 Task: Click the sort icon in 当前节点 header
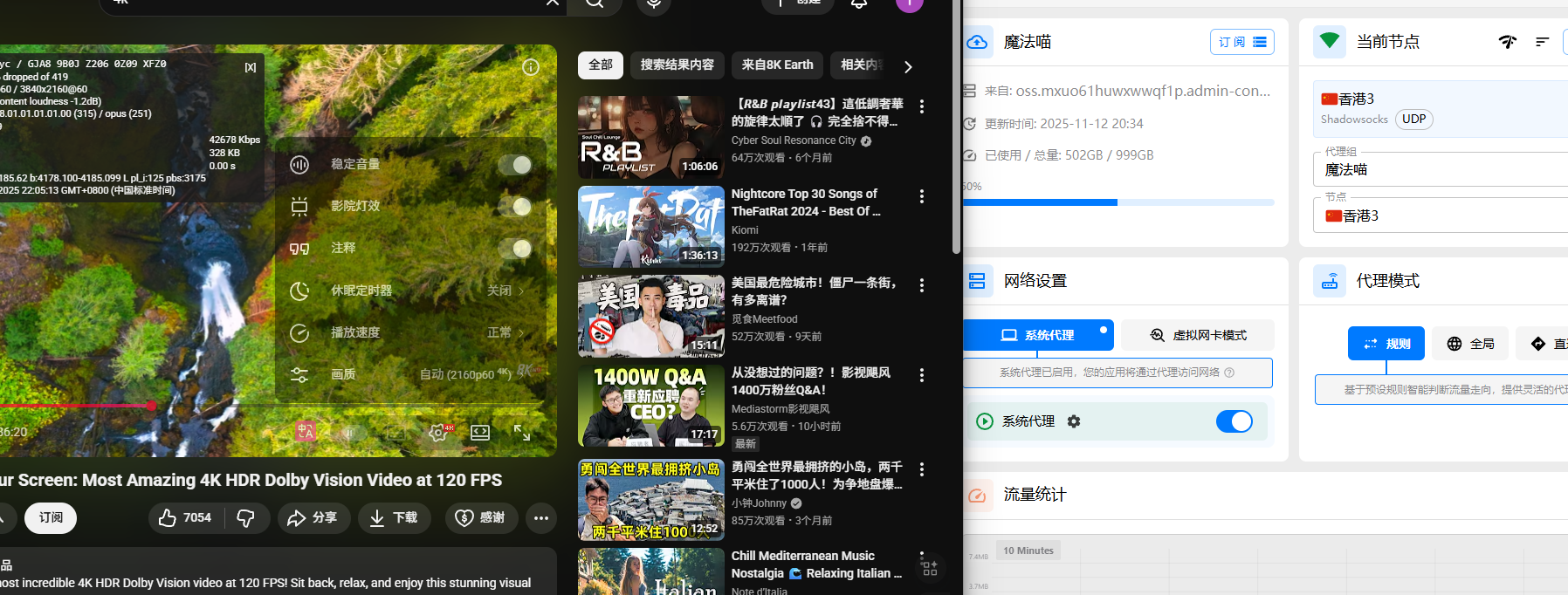(1542, 42)
